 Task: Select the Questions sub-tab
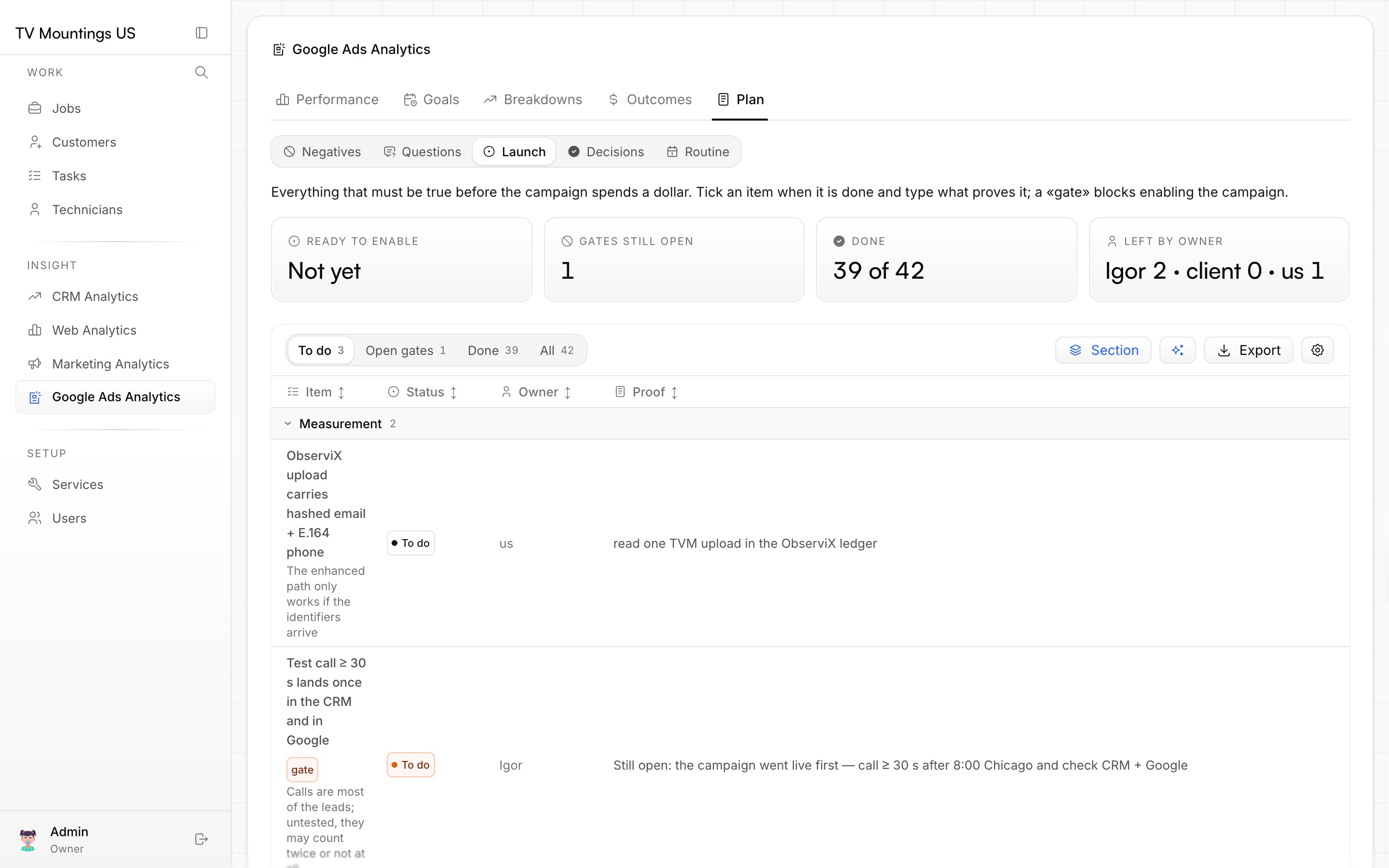tap(422, 152)
